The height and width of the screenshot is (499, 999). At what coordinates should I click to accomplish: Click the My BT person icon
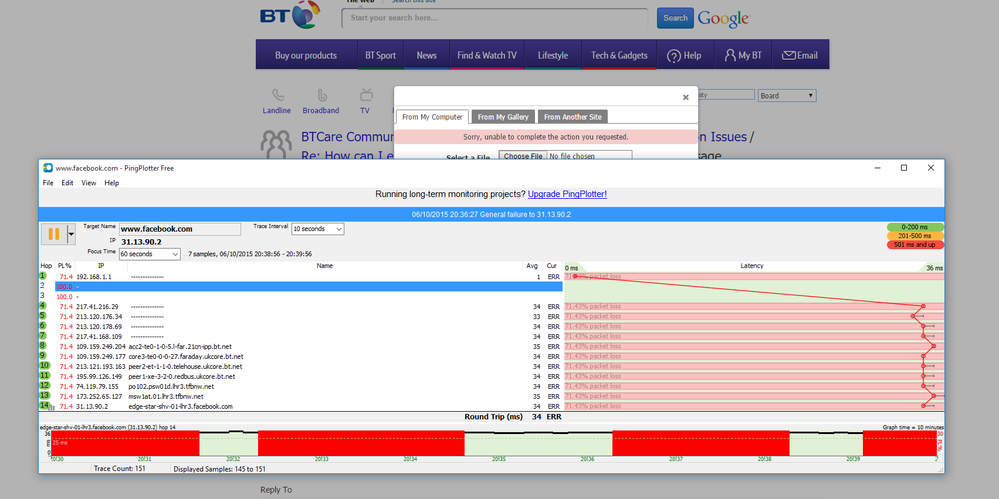coord(729,55)
